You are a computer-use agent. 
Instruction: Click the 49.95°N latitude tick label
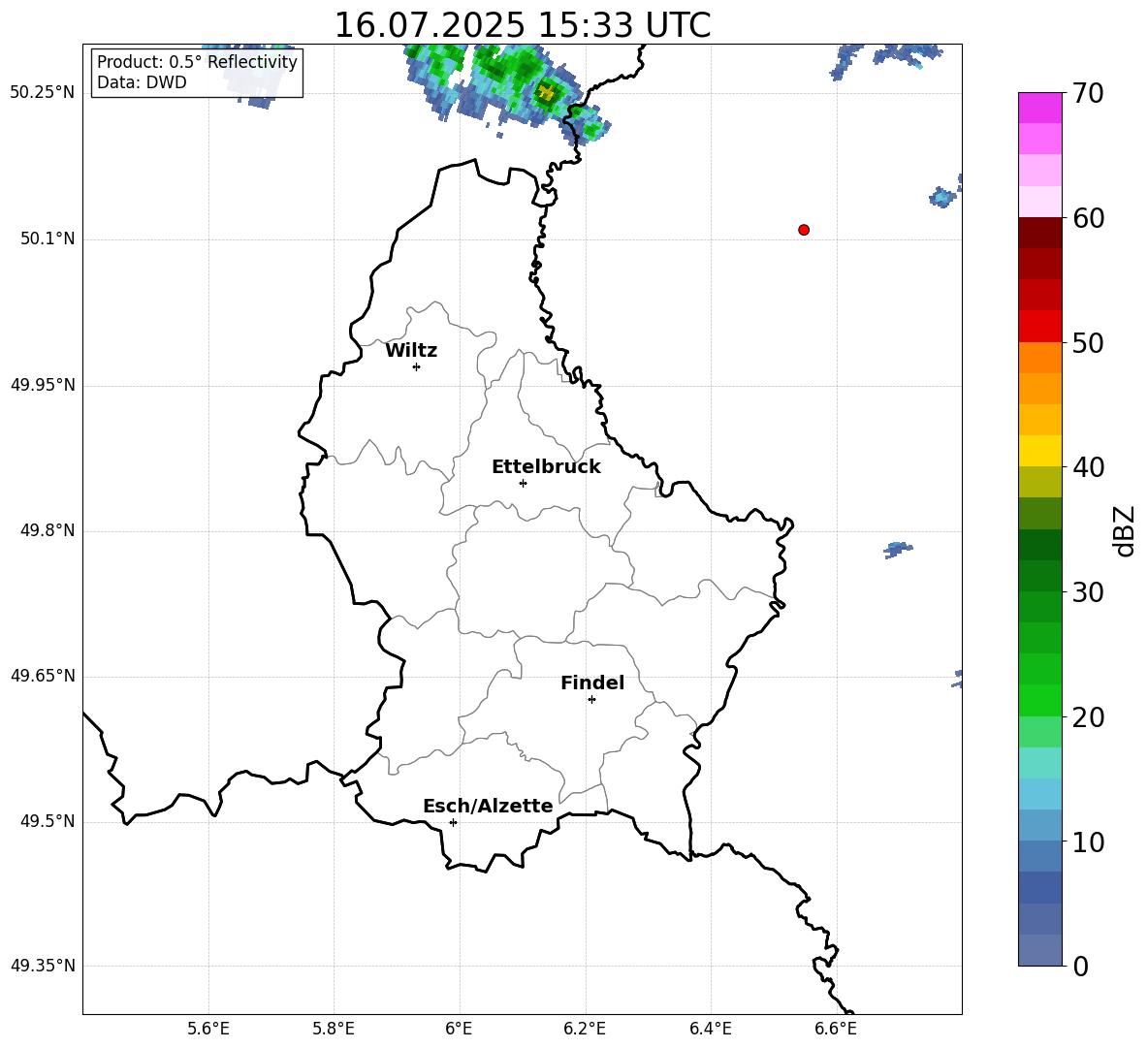(x=42, y=385)
